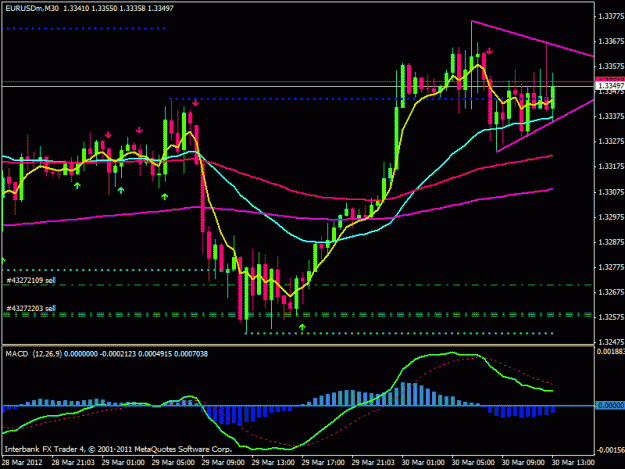Click the 30 Mar 01:00 time label
This screenshot has width=625, height=469.
(423, 463)
